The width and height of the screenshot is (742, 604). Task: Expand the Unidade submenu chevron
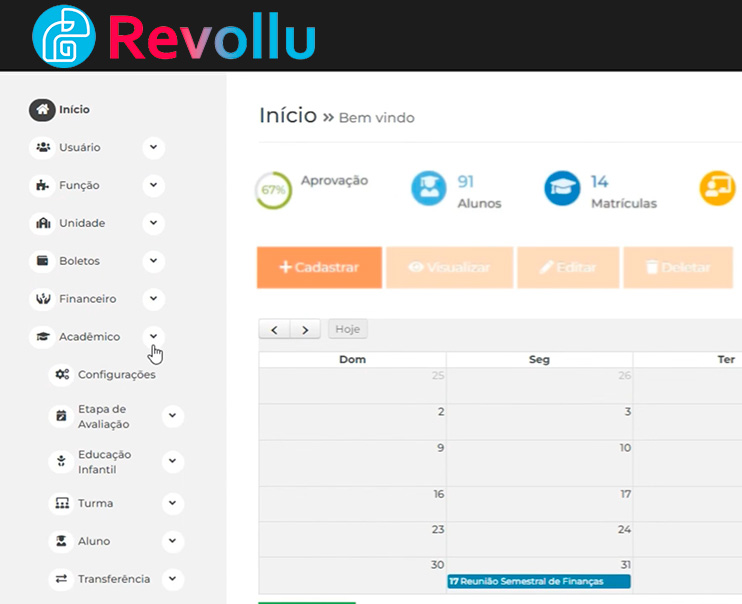tap(154, 223)
